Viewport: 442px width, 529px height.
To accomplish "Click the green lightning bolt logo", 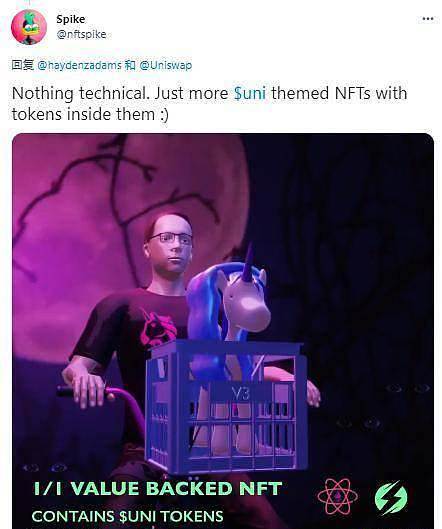I will (391, 497).
